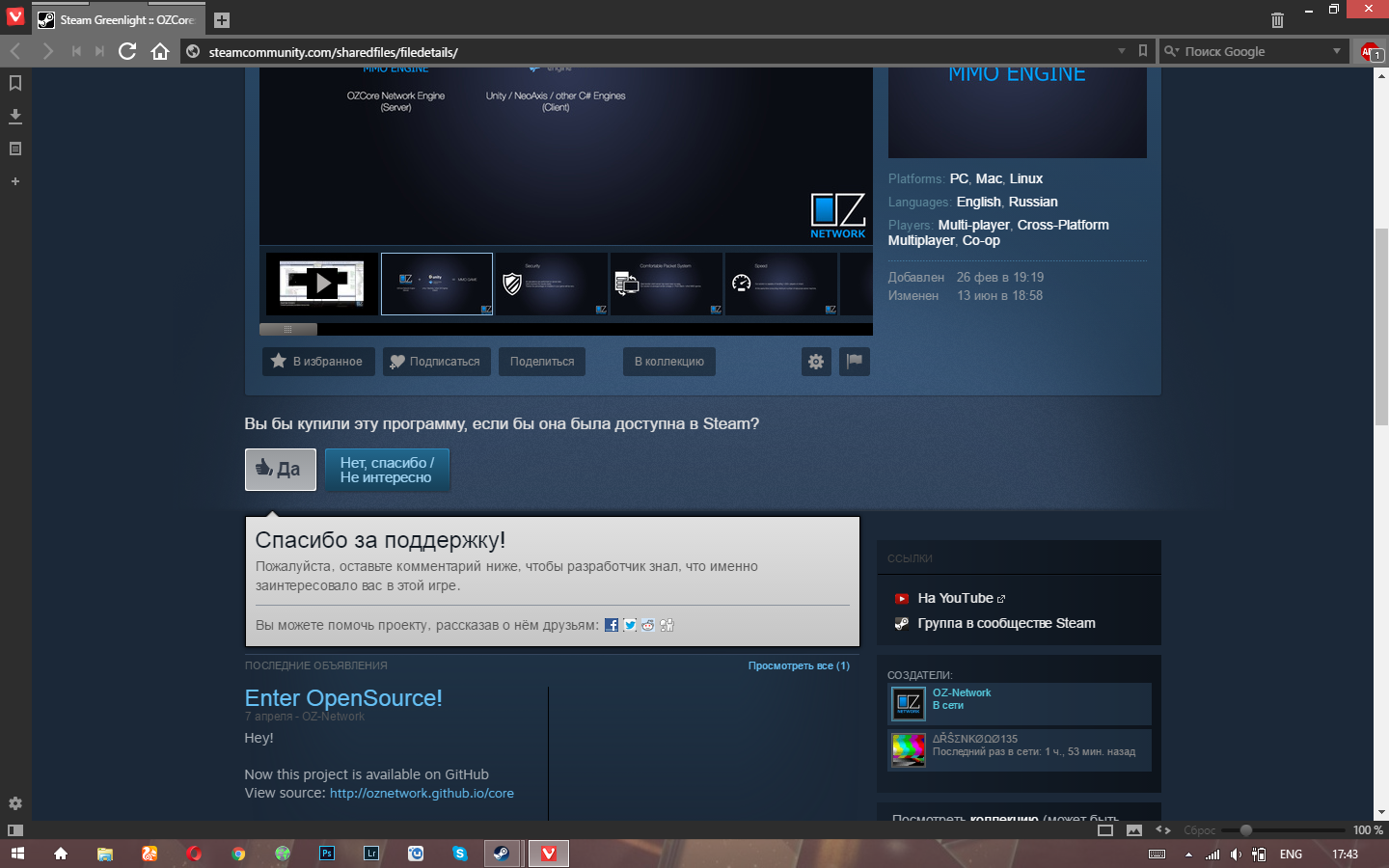Follow the oznetwork.github.io/core link
This screenshot has width=1389, height=868.
(x=422, y=793)
